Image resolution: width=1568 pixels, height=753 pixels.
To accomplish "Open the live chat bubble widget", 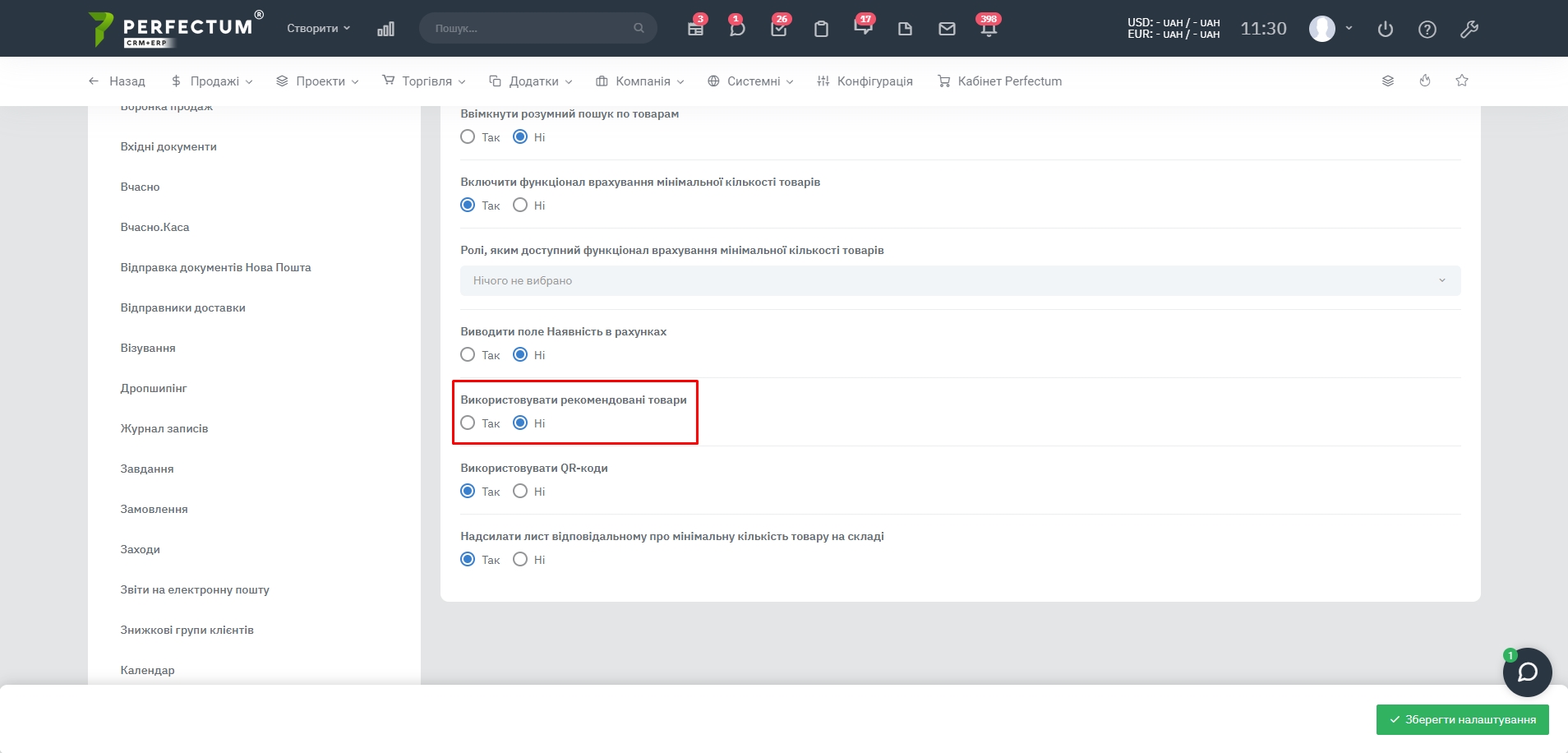I will tap(1527, 672).
